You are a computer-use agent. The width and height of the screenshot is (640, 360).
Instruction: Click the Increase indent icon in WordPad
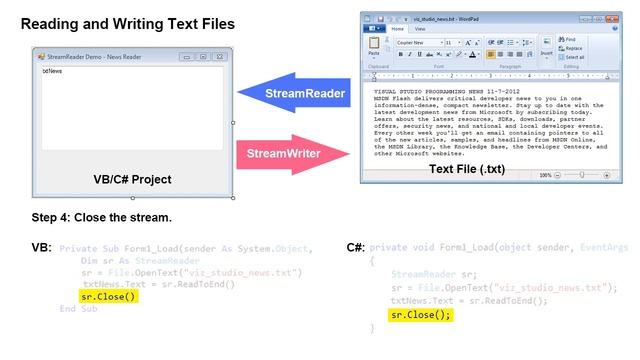(500, 42)
